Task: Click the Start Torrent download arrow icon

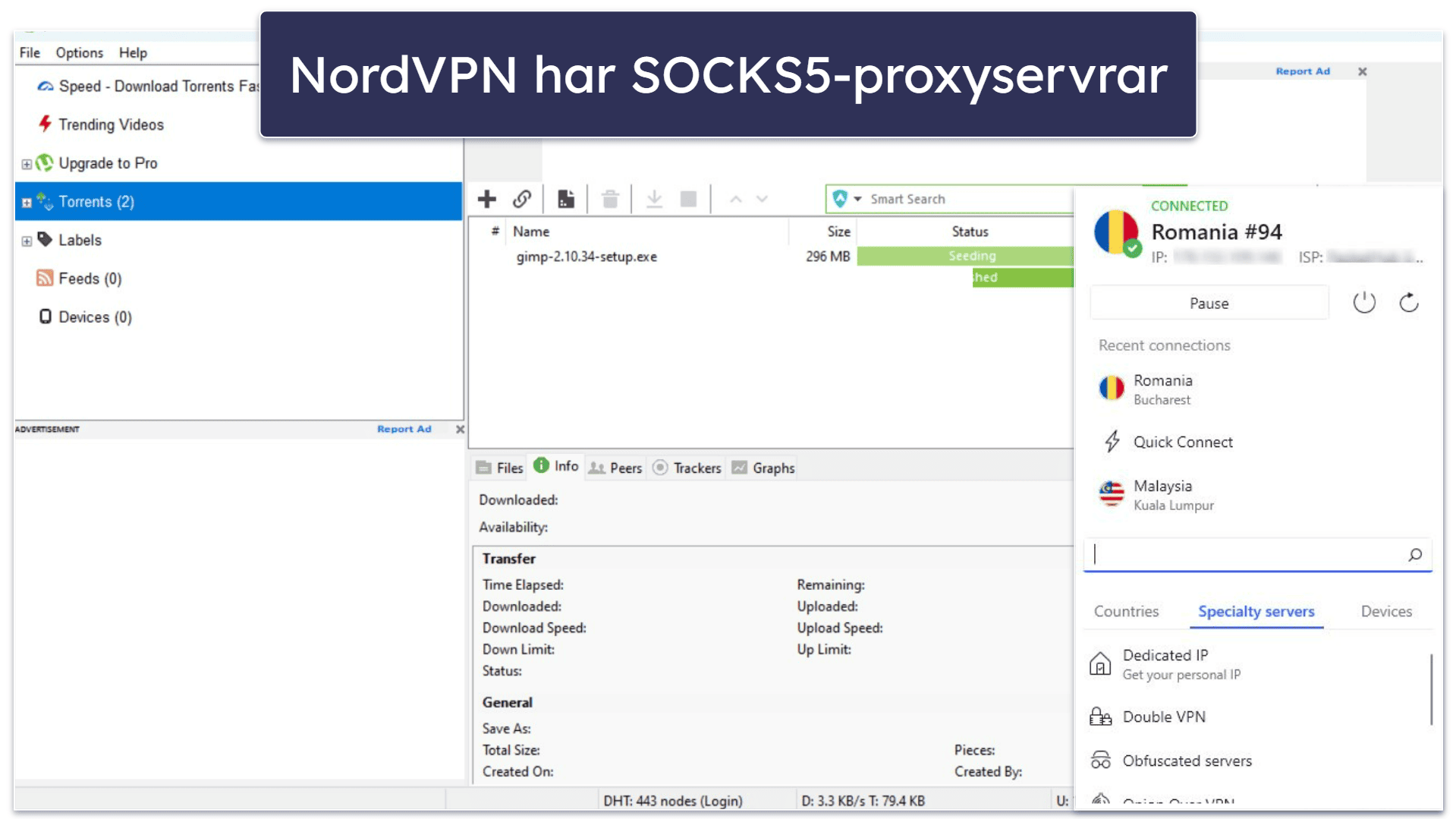Action: coord(654,200)
